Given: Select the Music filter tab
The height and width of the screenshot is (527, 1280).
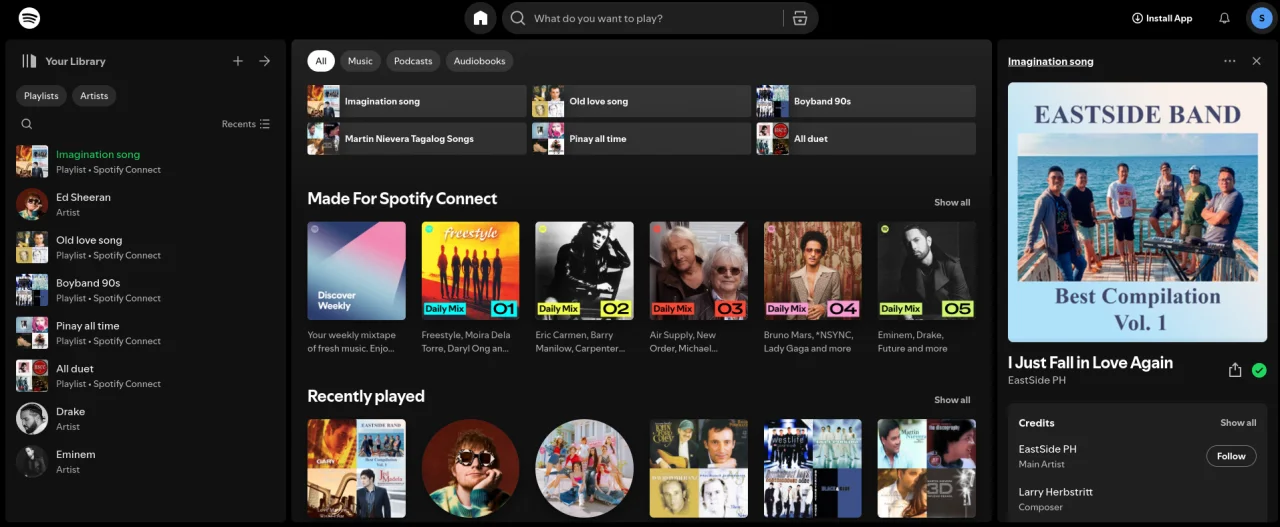Looking at the screenshot, I should (x=360, y=61).
